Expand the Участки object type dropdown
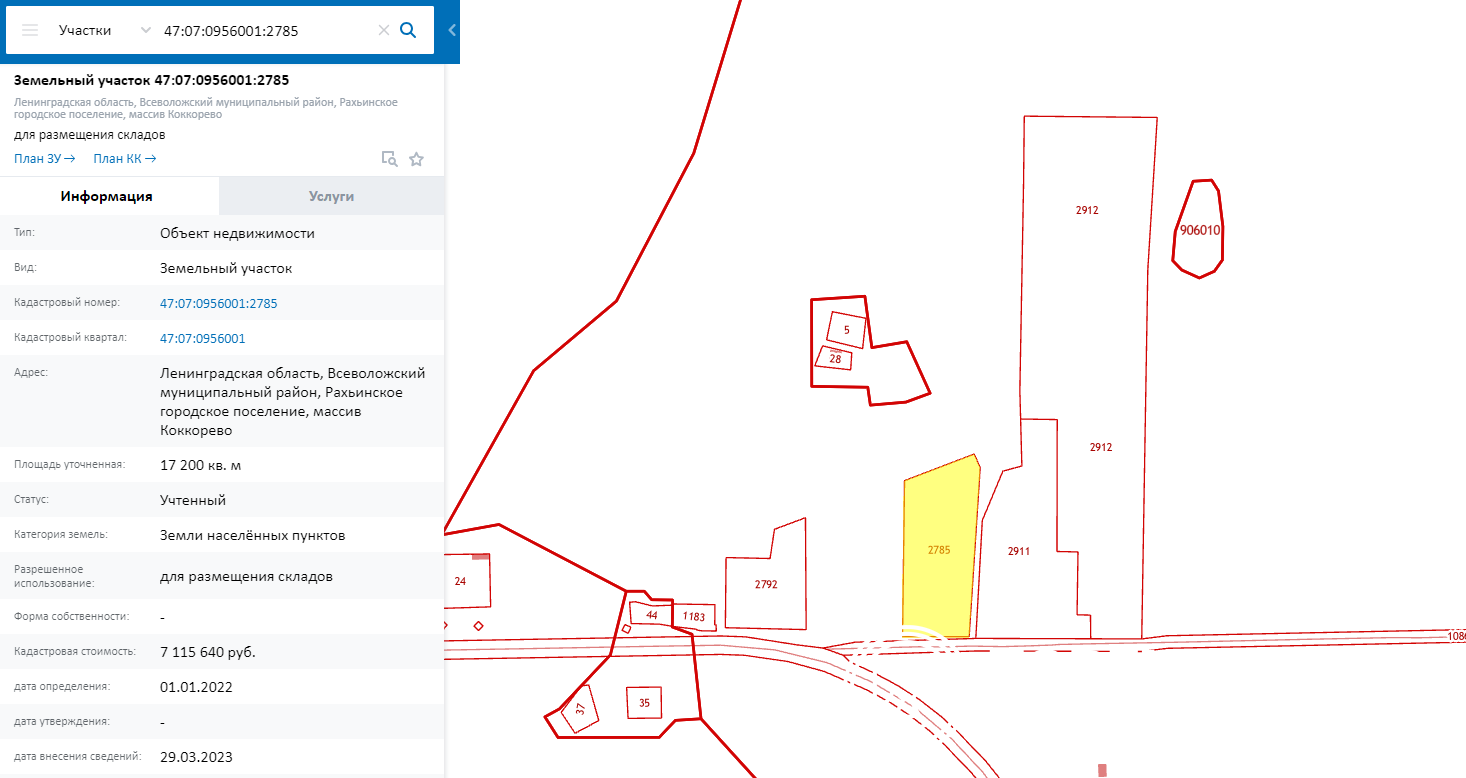Image resolution: width=1466 pixels, height=778 pixels. [x=145, y=30]
